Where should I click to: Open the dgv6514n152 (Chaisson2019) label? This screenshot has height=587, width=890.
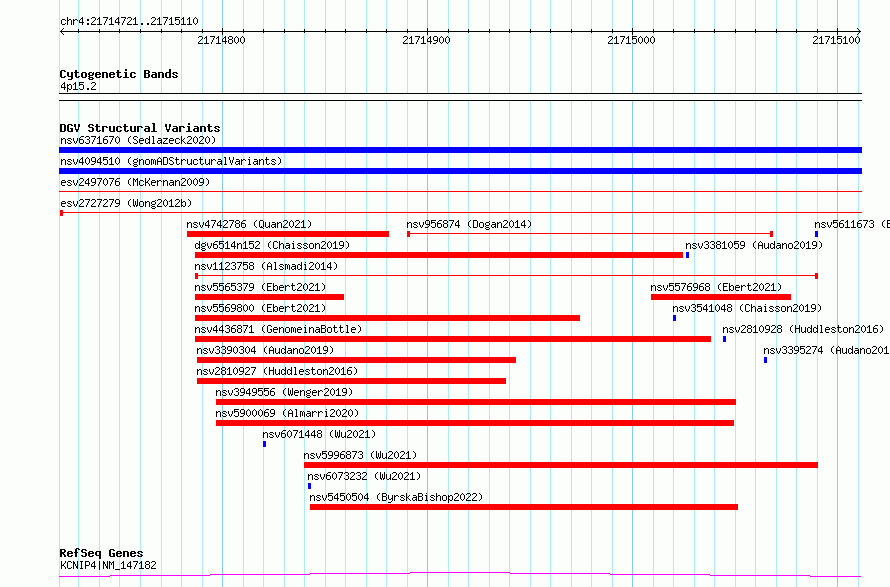272,245
